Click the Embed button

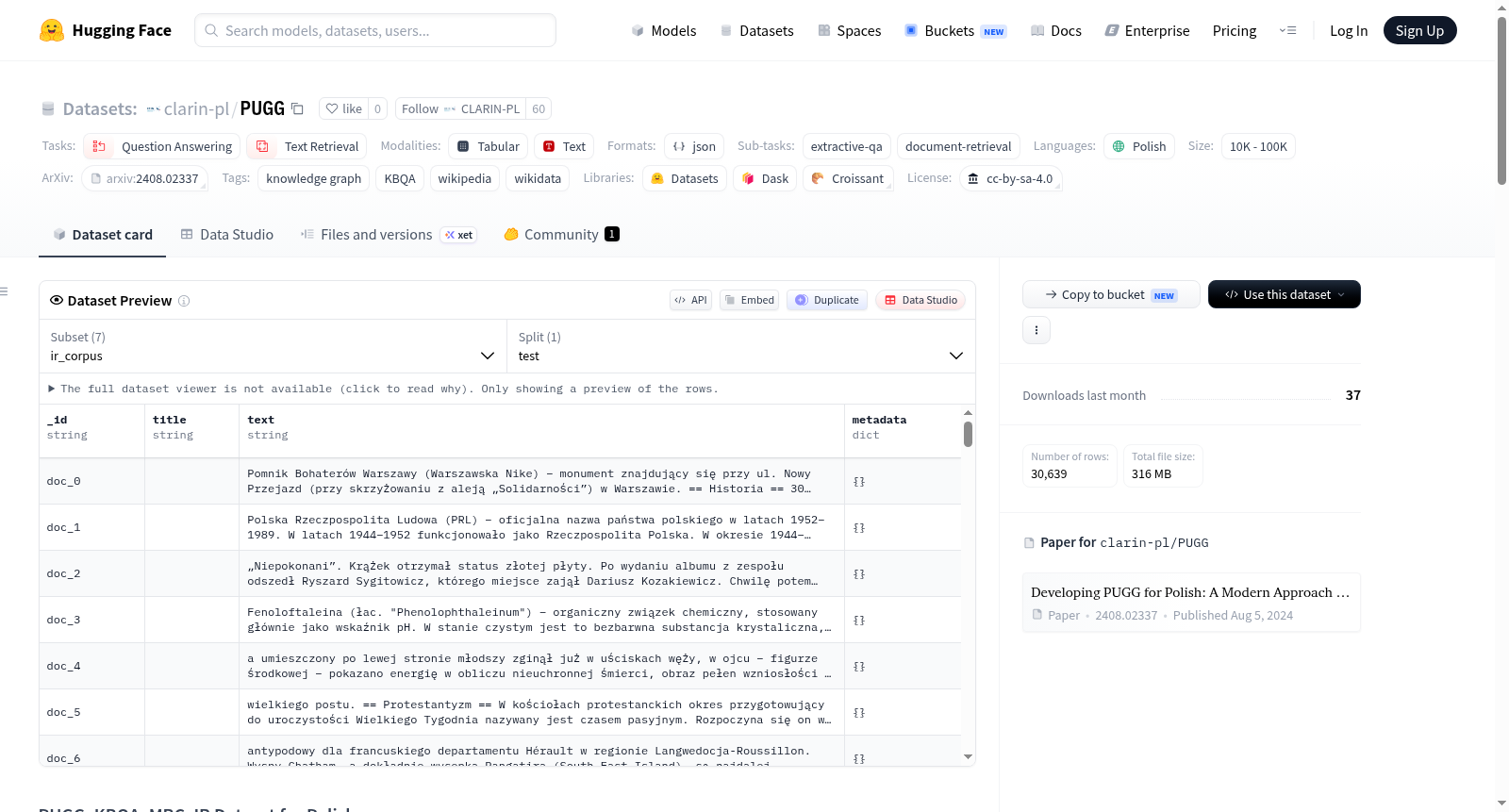(x=749, y=300)
